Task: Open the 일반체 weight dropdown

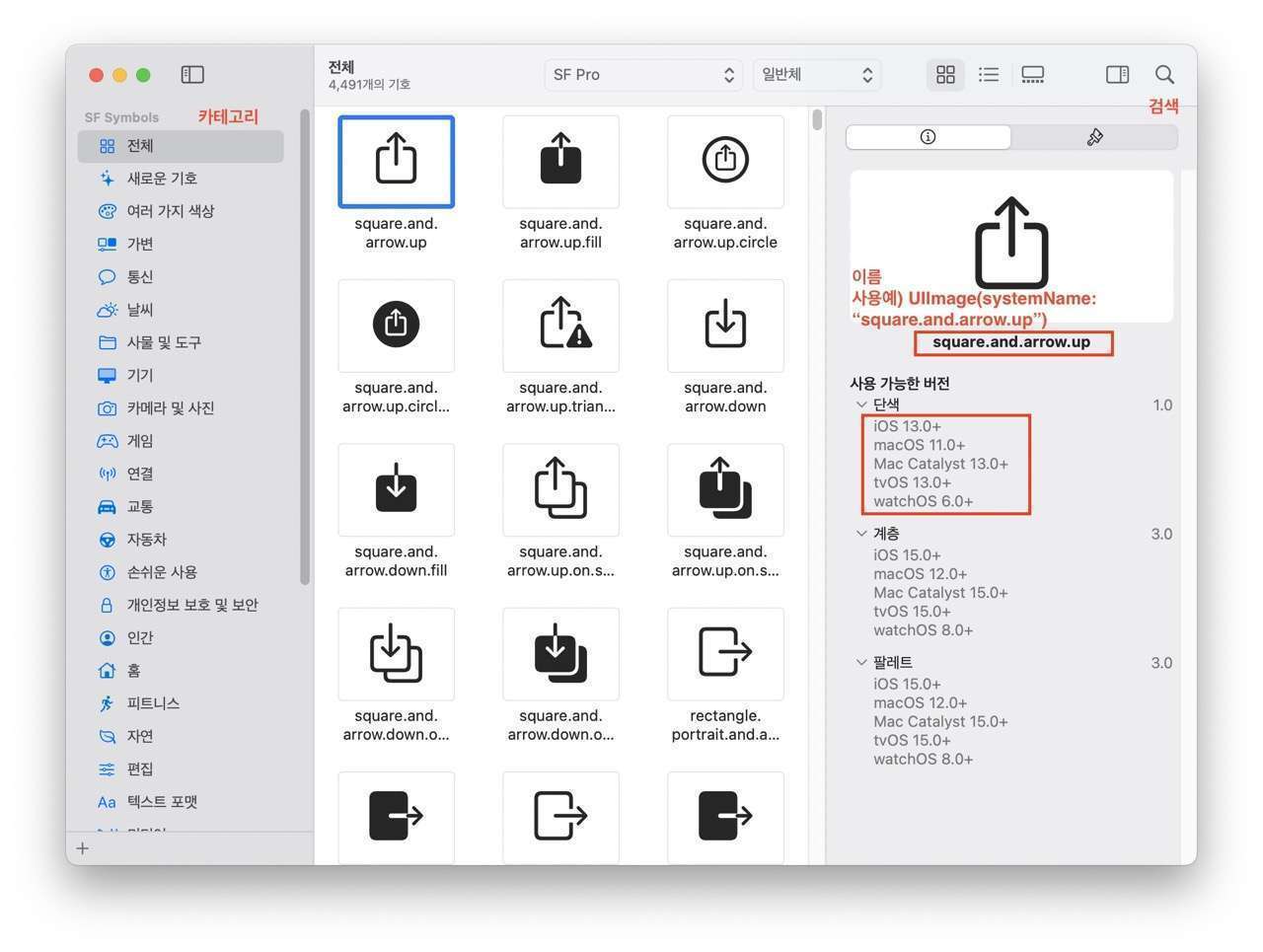Action: (x=817, y=75)
